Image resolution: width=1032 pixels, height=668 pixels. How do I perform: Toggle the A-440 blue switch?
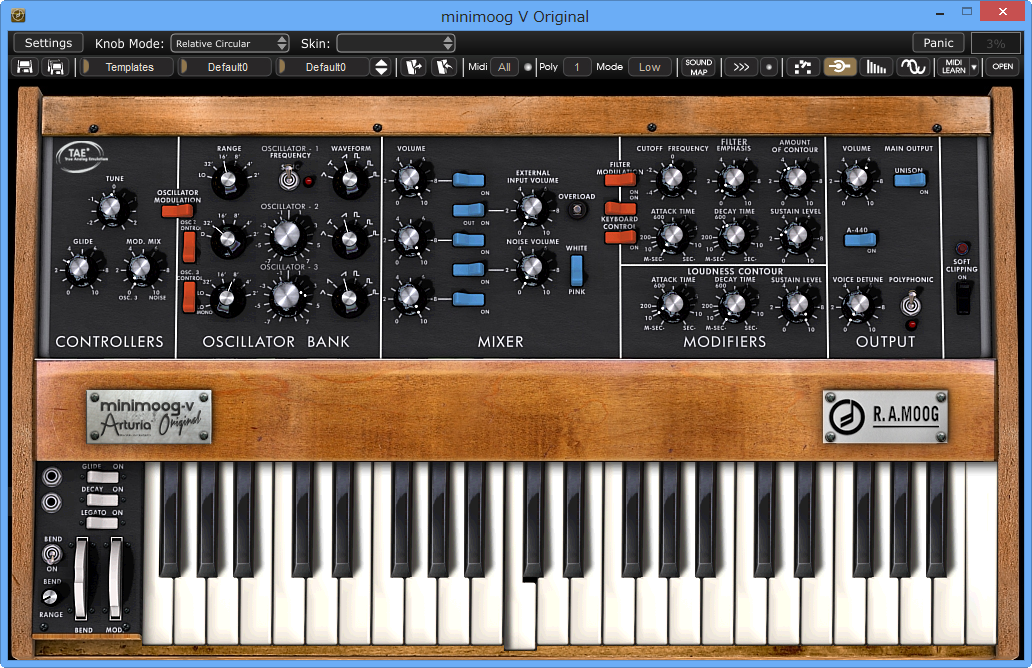tap(860, 240)
